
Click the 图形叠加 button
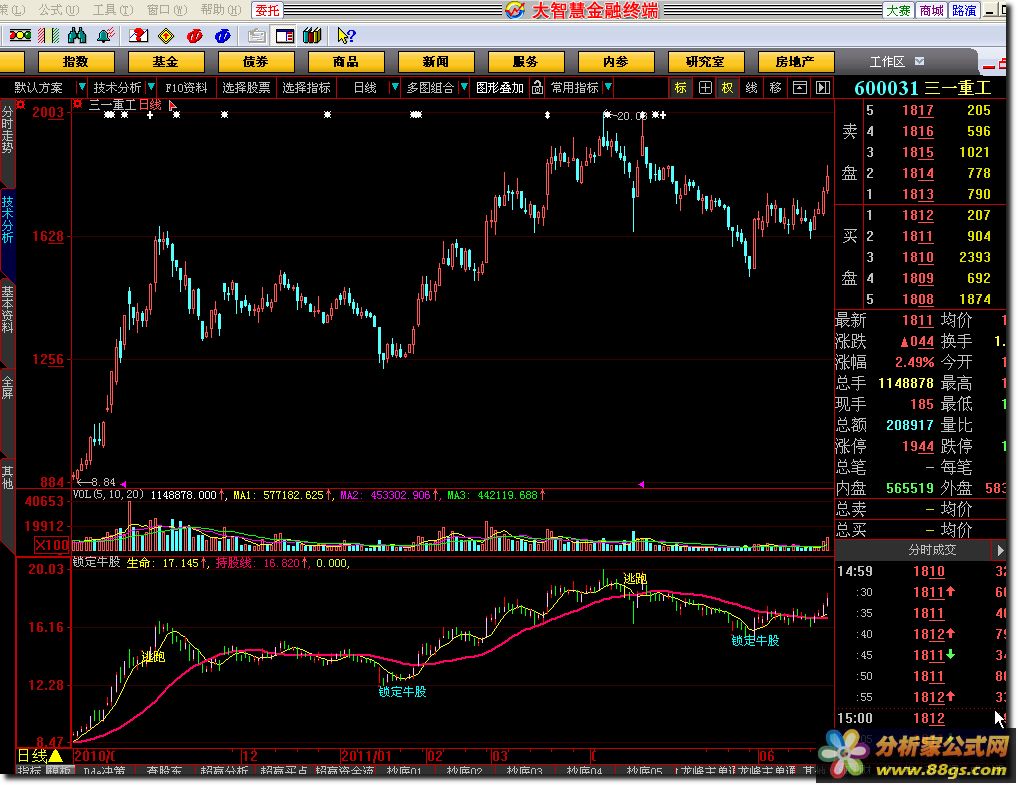(500, 87)
